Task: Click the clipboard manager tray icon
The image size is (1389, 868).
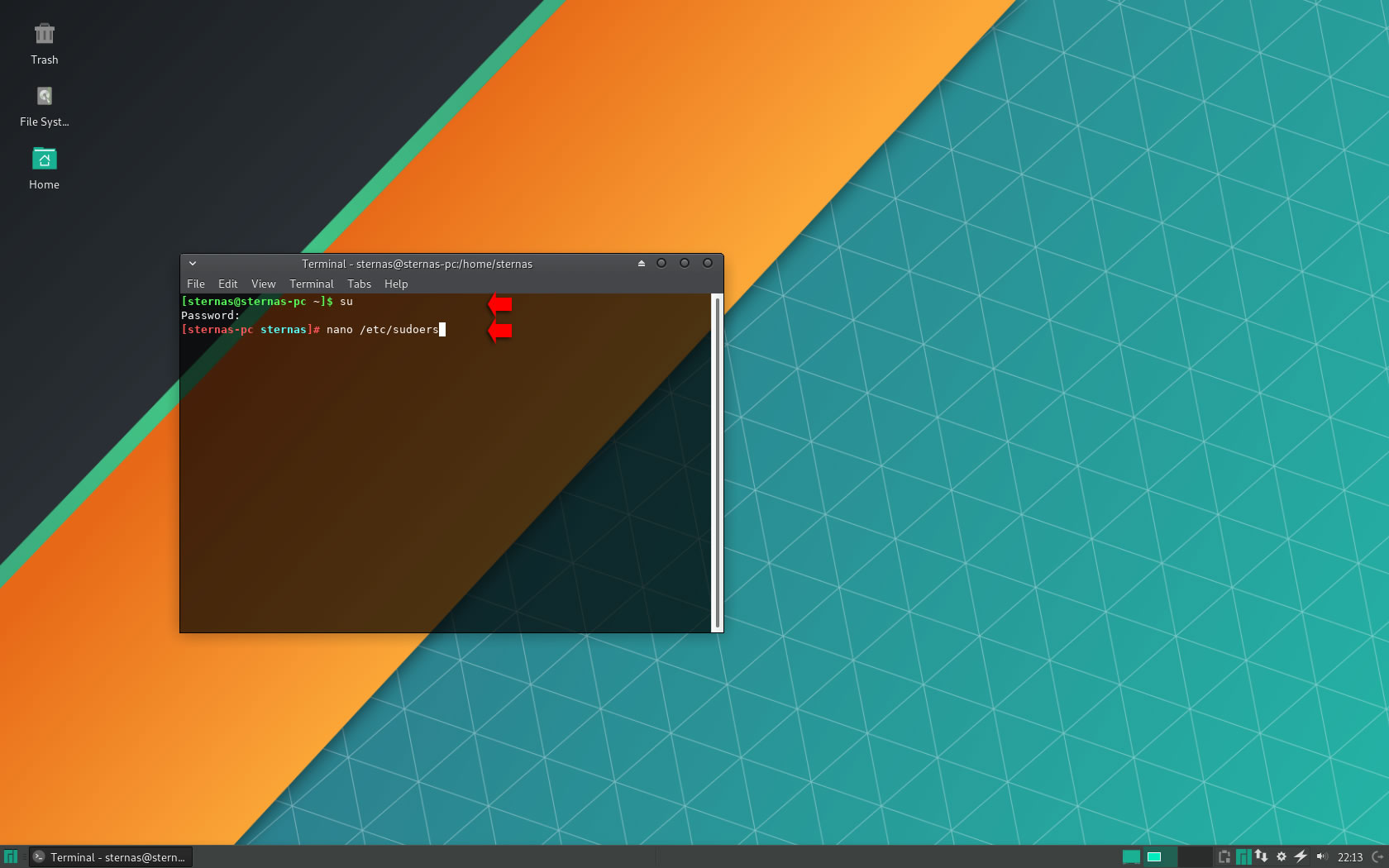Action: pyautogui.click(x=1224, y=857)
